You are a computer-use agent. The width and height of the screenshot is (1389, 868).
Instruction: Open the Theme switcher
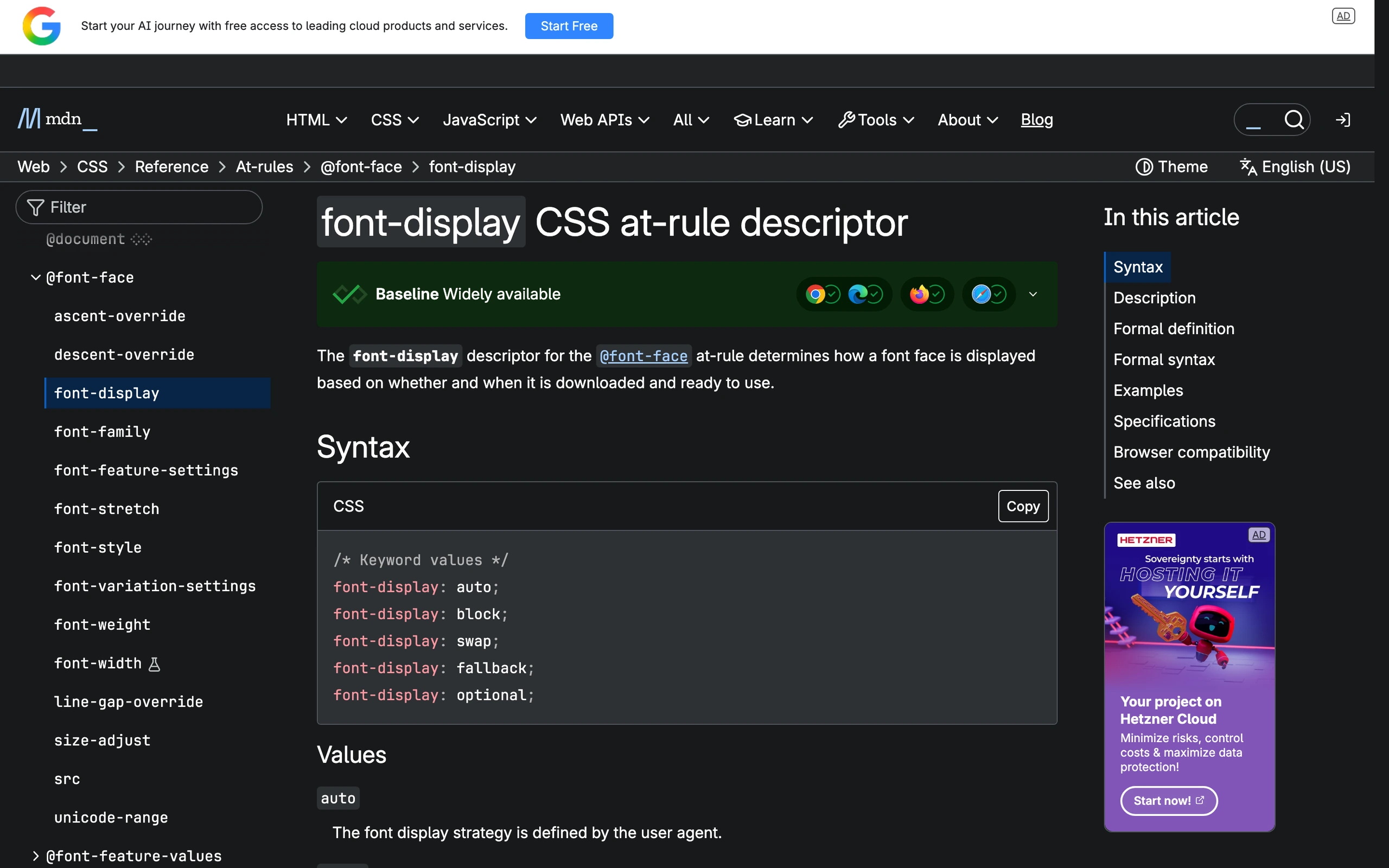pyautogui.click(x=1171, y=167)
